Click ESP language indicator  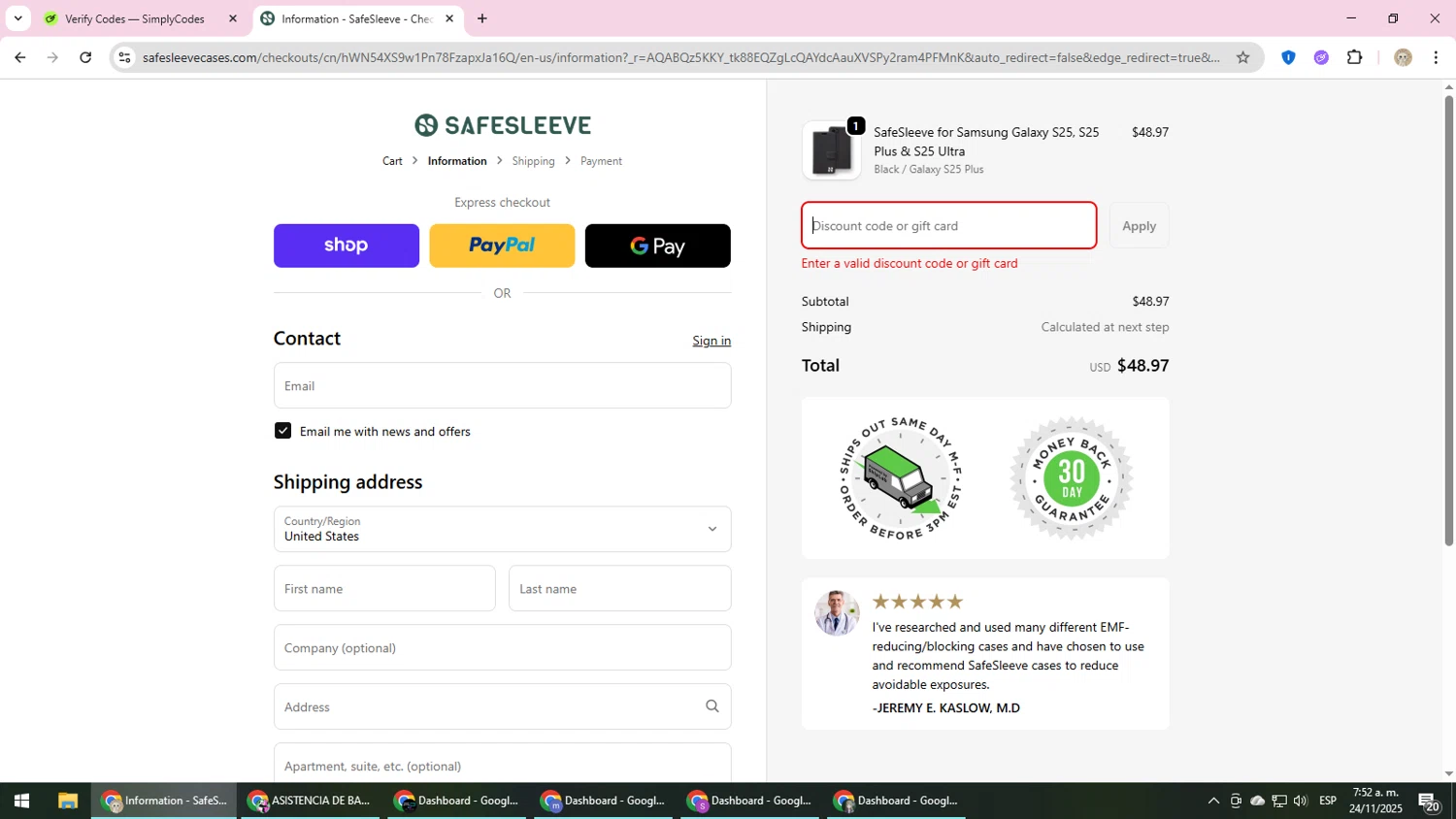[1328, 801]
